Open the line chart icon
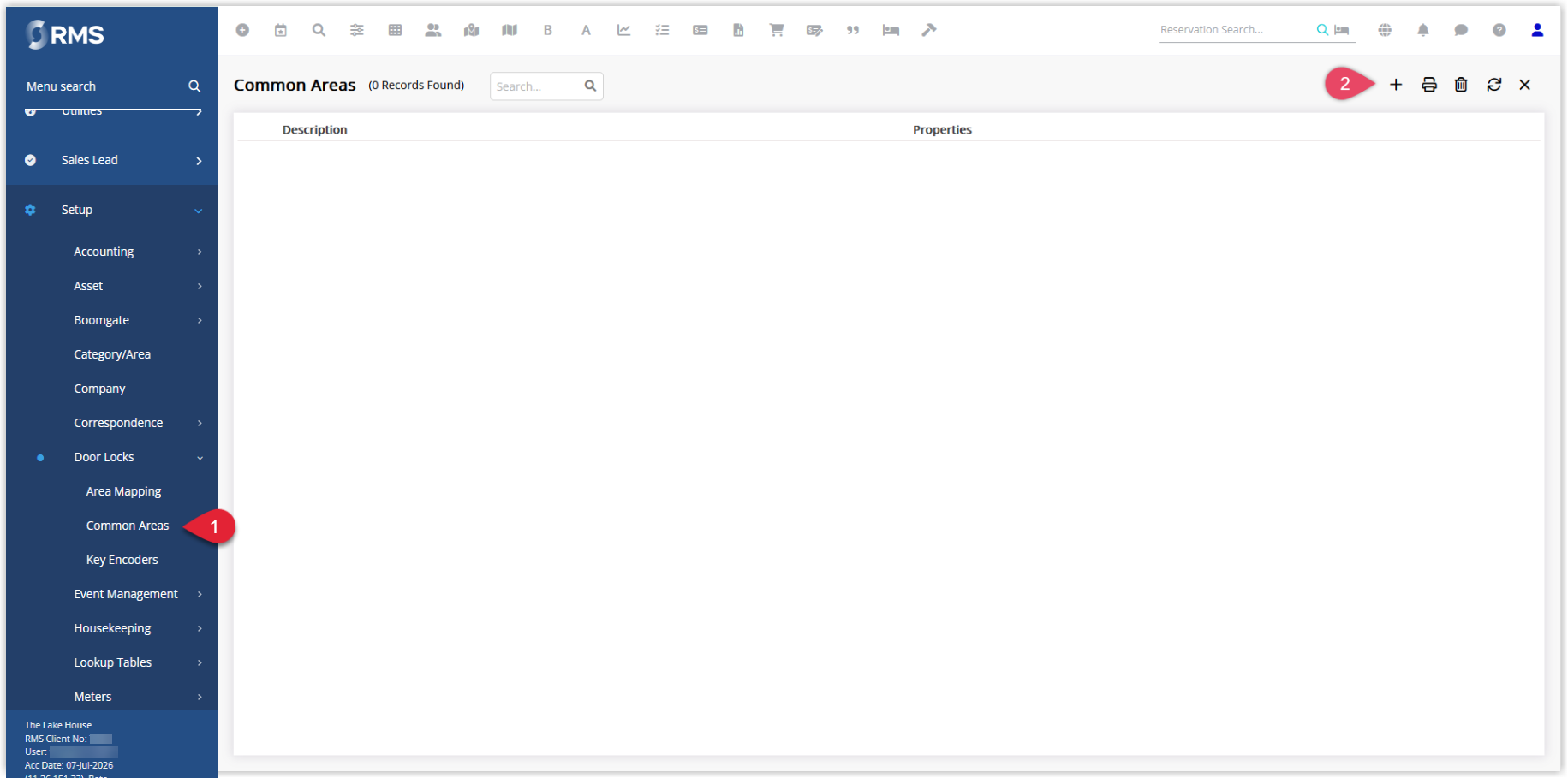 (x=624, y=30)
